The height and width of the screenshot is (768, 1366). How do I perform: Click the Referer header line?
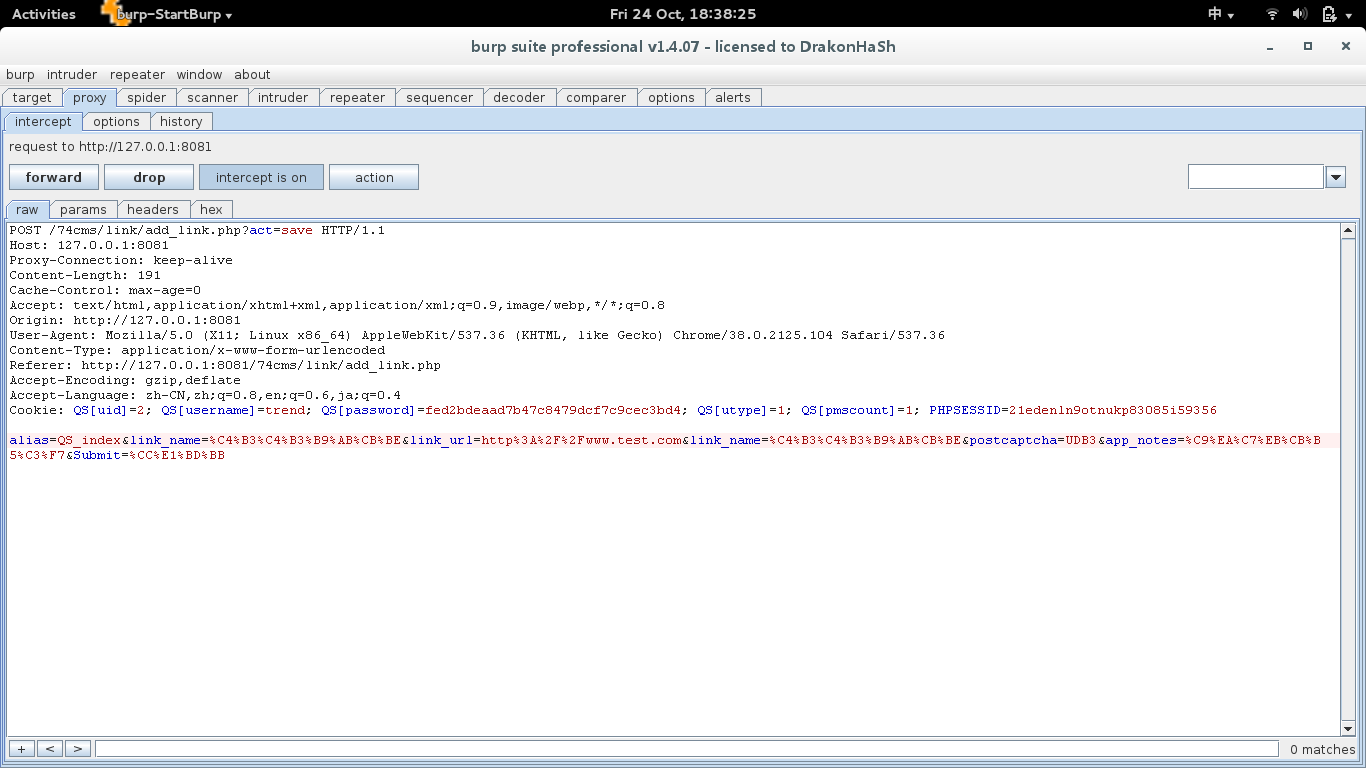(x=225, y=365)
